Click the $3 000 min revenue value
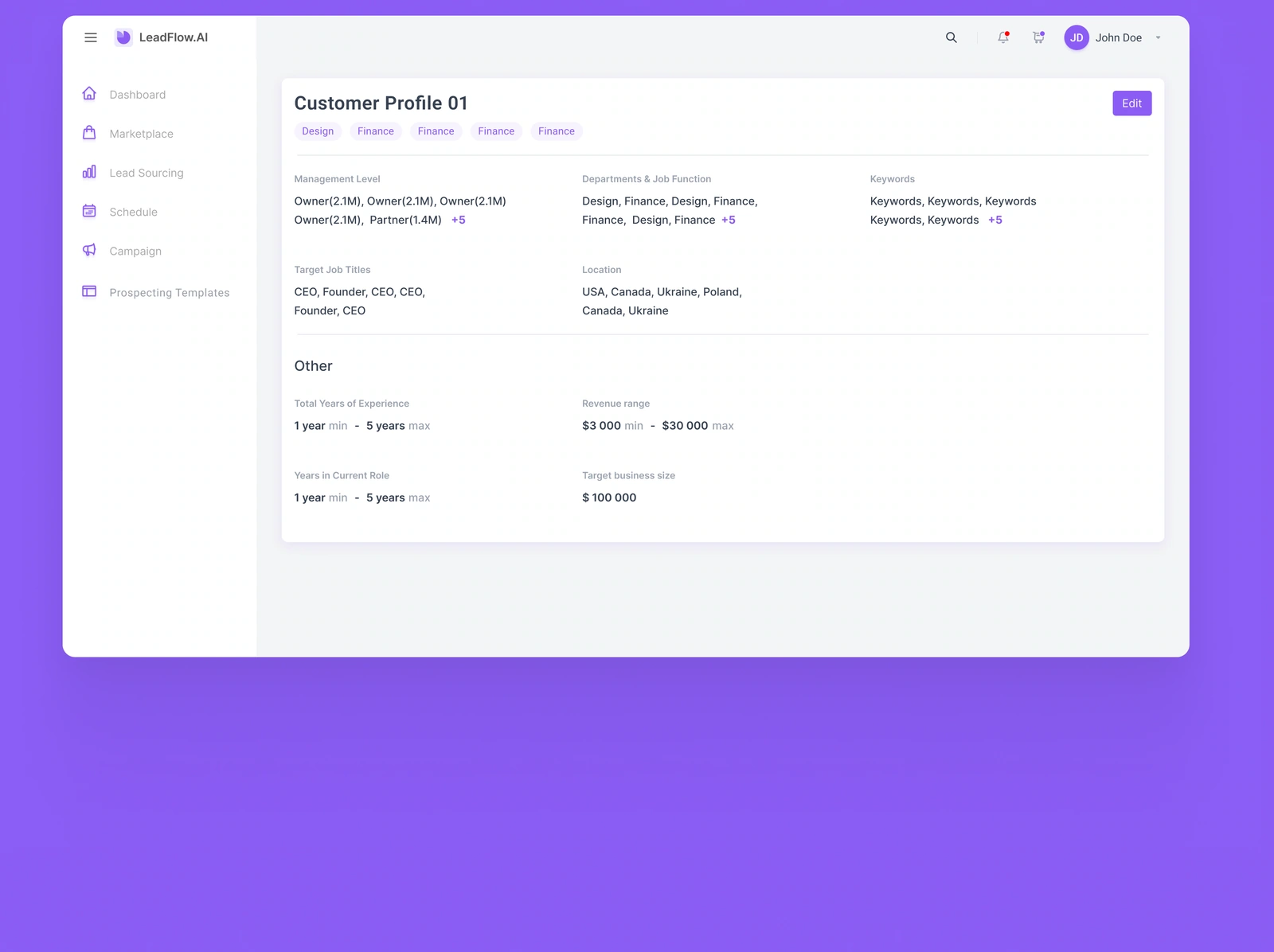The image size is (1274, 952). click(613, 426)
